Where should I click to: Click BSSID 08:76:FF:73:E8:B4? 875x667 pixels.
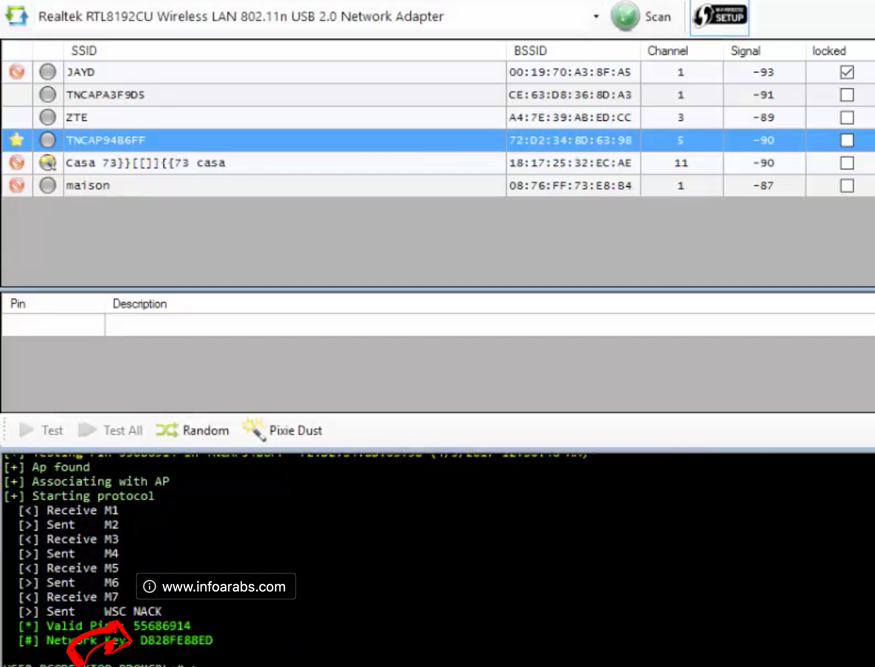click(x=570, y=185)
